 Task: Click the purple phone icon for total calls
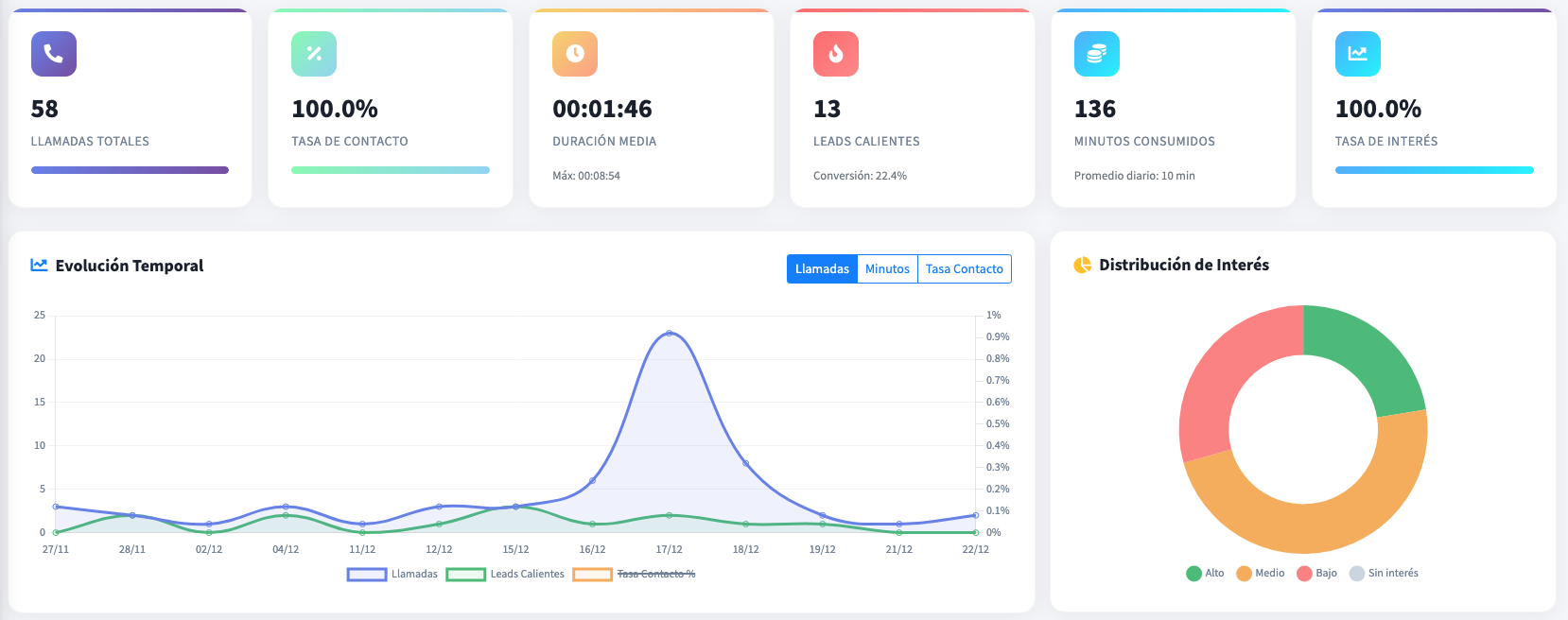54,54
